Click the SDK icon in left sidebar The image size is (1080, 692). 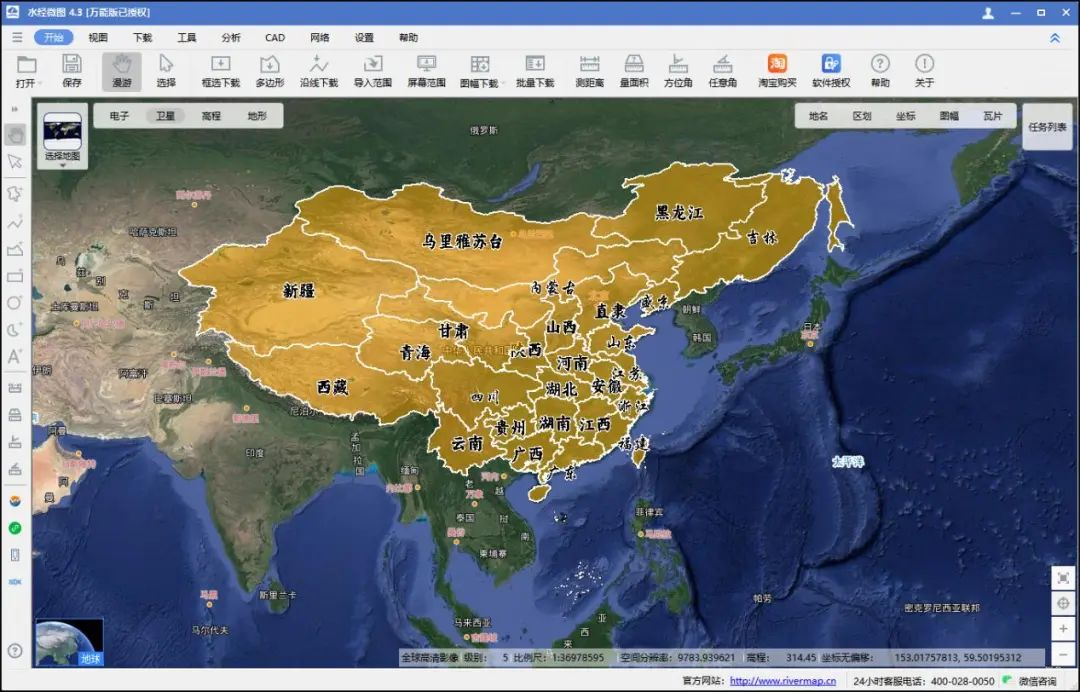(x=15, y=582)
